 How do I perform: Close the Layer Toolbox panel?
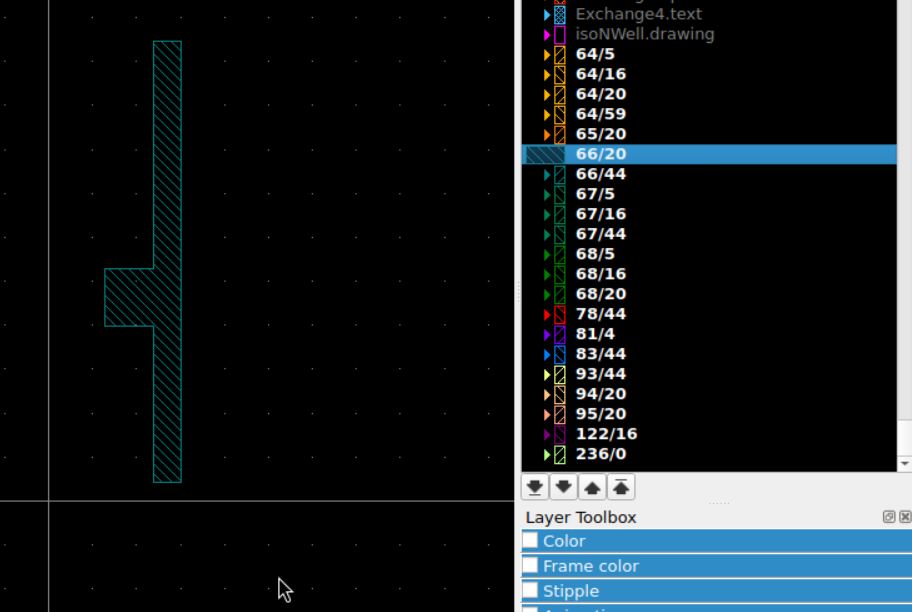point(905,517)
